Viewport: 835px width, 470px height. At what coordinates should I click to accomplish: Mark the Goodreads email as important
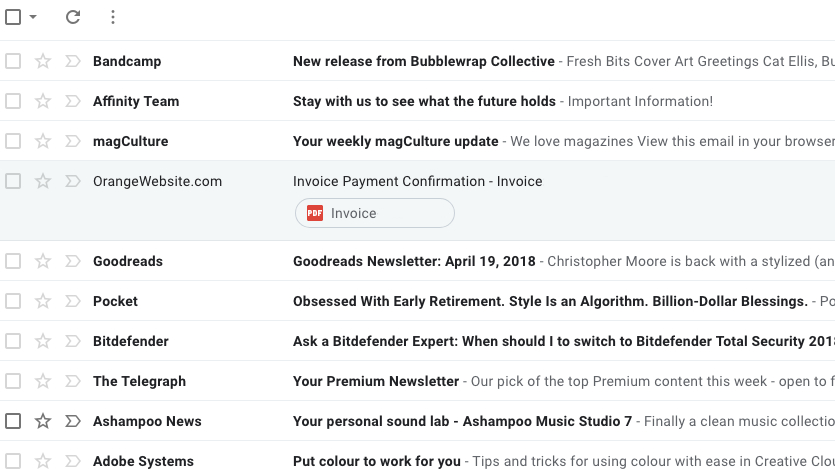pos(72,261)
